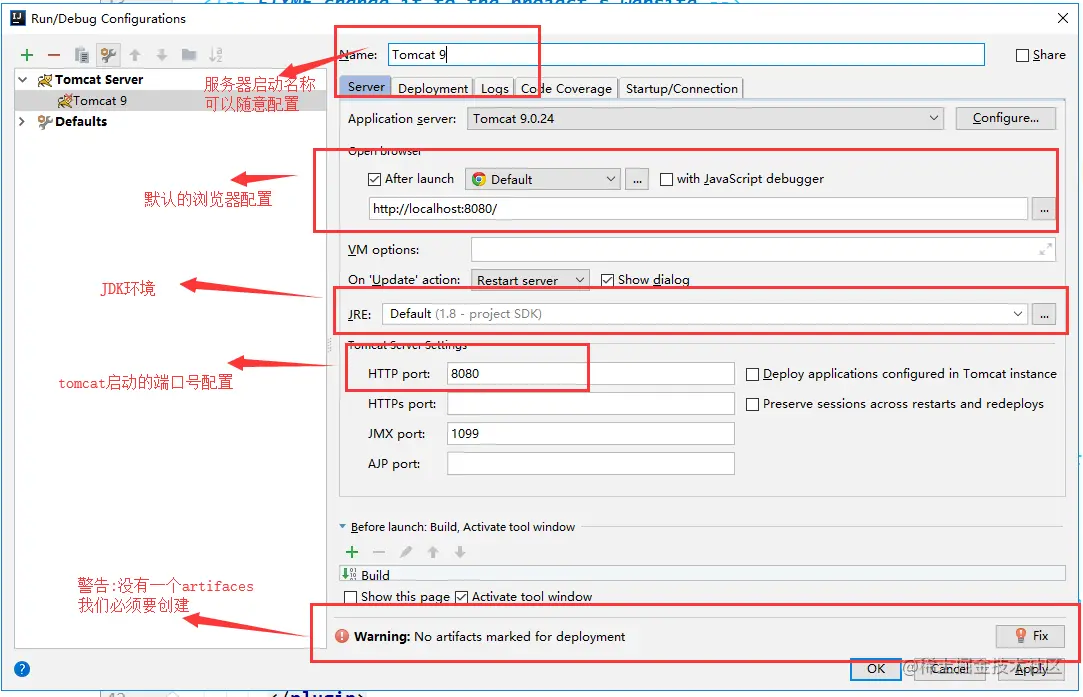Expand VM options field editor icon
The height and width of the screenshot is (697, 1083).
[1045, 250]
